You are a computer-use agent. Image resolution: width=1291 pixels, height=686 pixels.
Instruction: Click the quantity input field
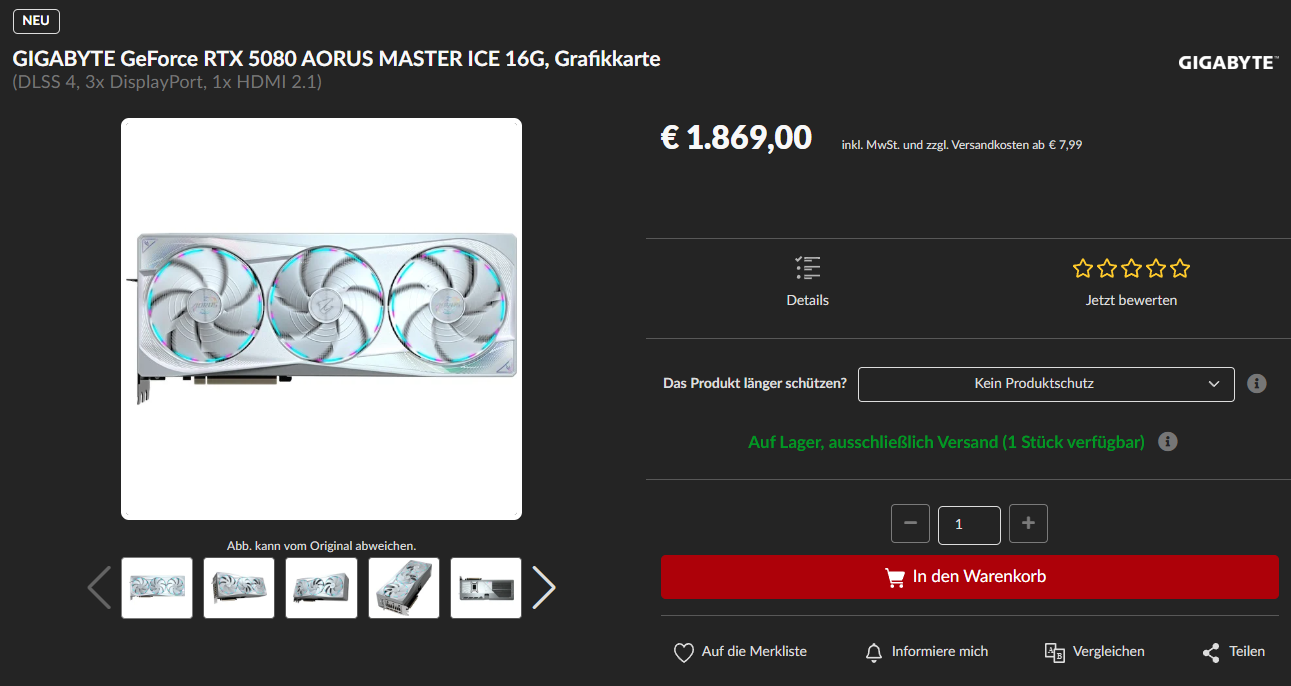969,525
